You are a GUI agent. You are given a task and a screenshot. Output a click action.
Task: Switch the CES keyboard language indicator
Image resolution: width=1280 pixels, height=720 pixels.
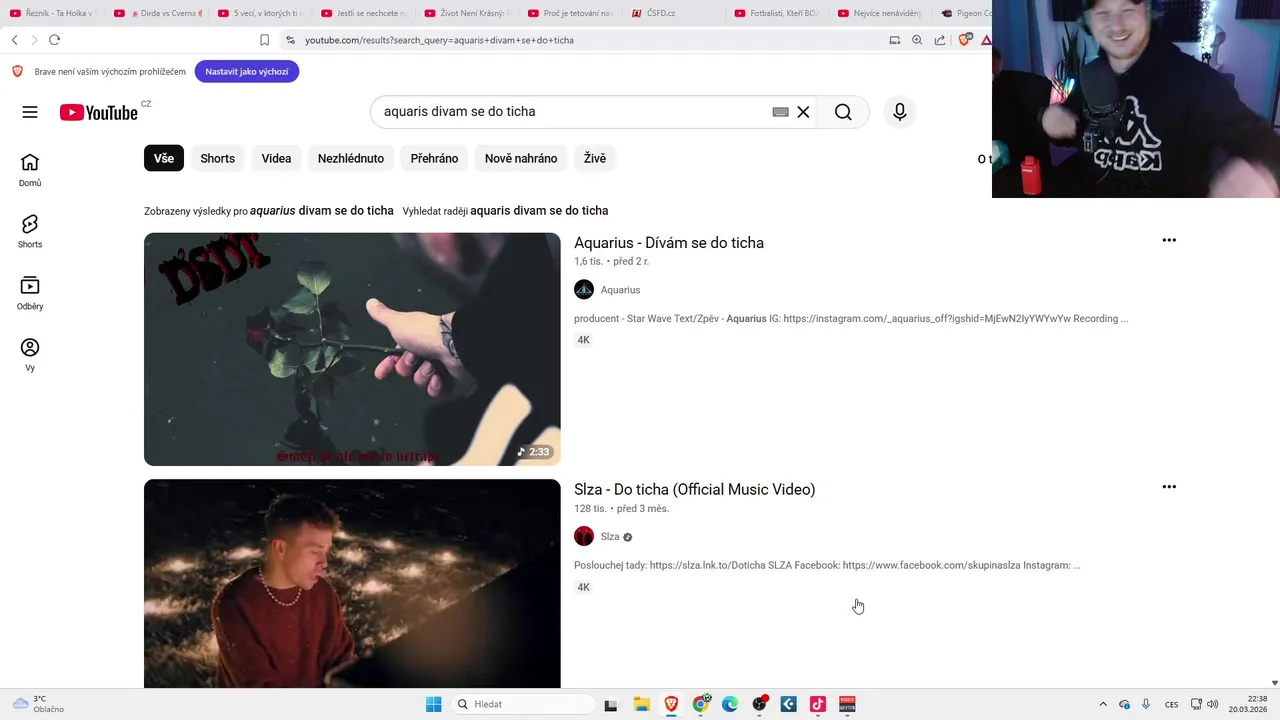pyautogui.click(x=1171, y=704)
